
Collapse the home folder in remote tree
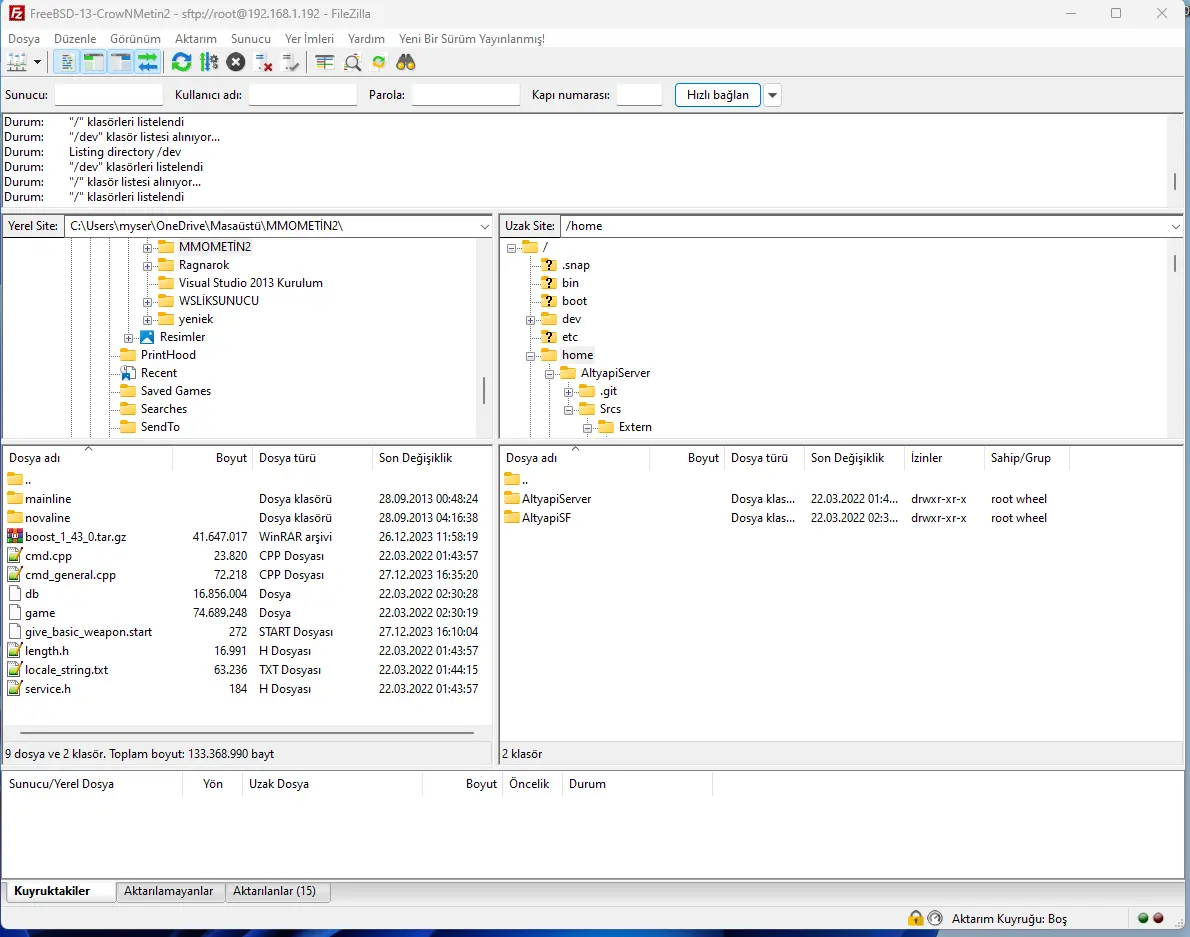(530, 355)
